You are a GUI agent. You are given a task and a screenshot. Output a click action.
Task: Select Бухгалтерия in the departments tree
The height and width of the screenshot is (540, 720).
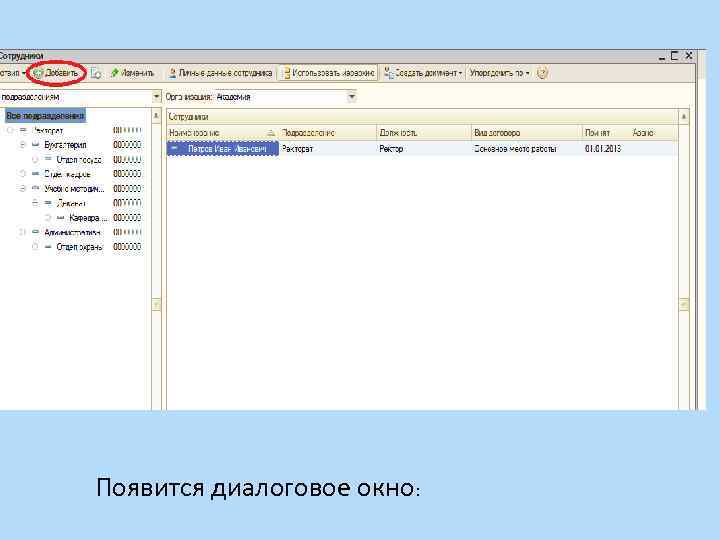click(x=65, y=145)
